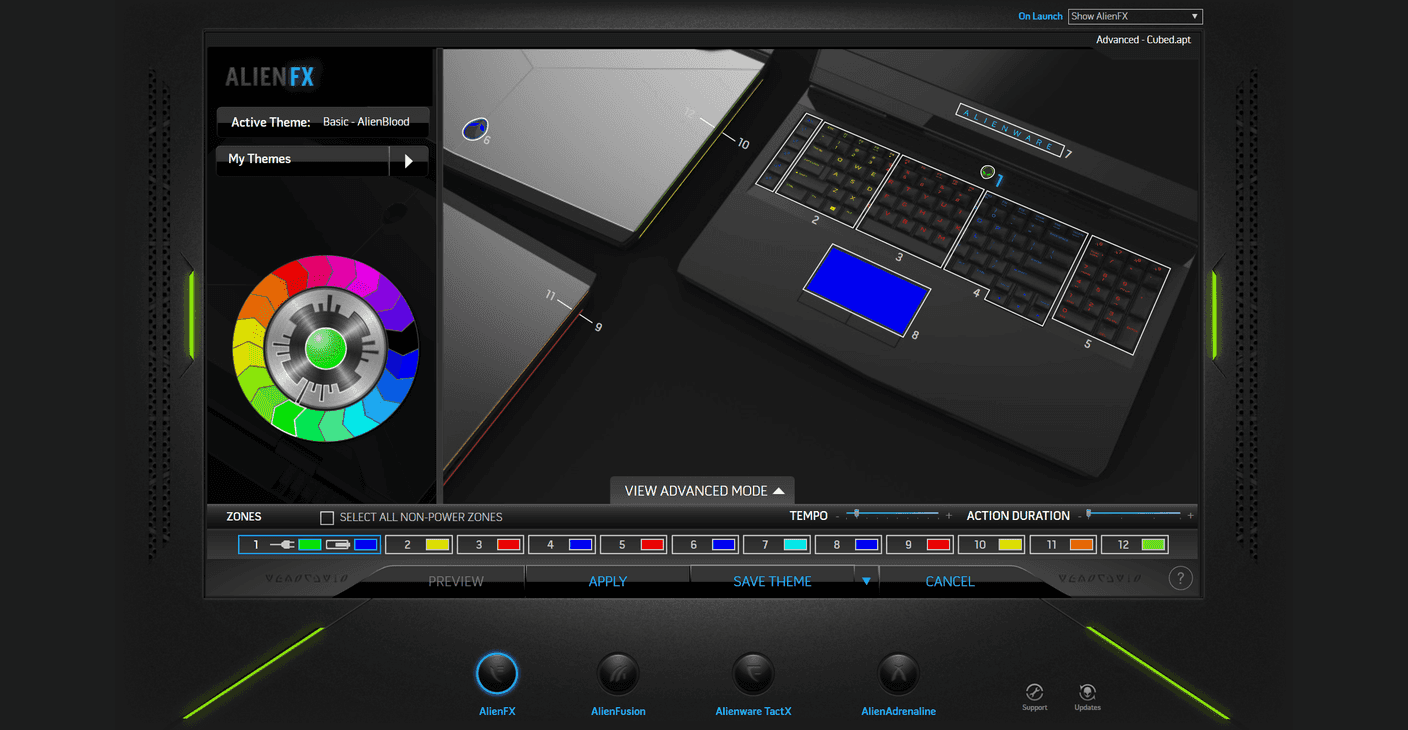Click the Preview button
The height and width of the screenshot is (730, 1408).
(x=456, y=581)
